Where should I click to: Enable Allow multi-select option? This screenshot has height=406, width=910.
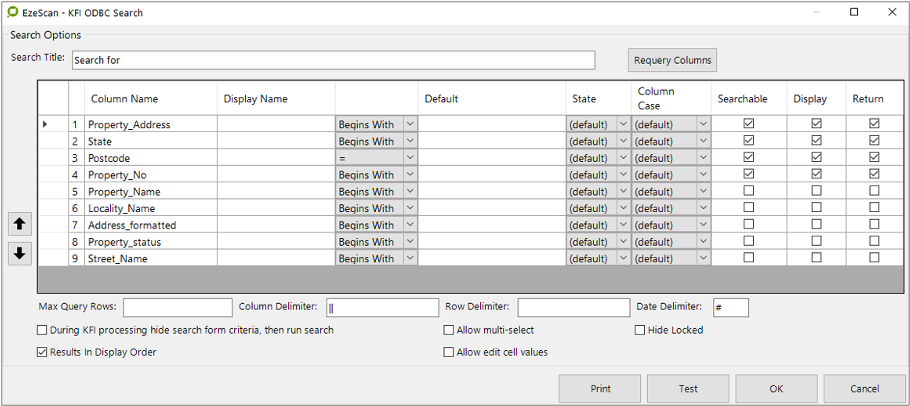tap(449, 330)
